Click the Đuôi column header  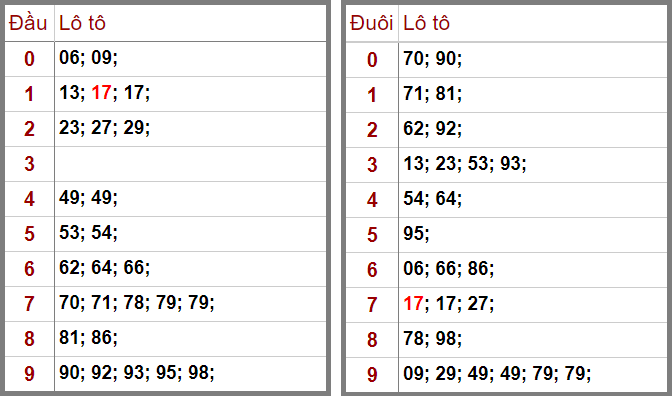coord(372,23)
